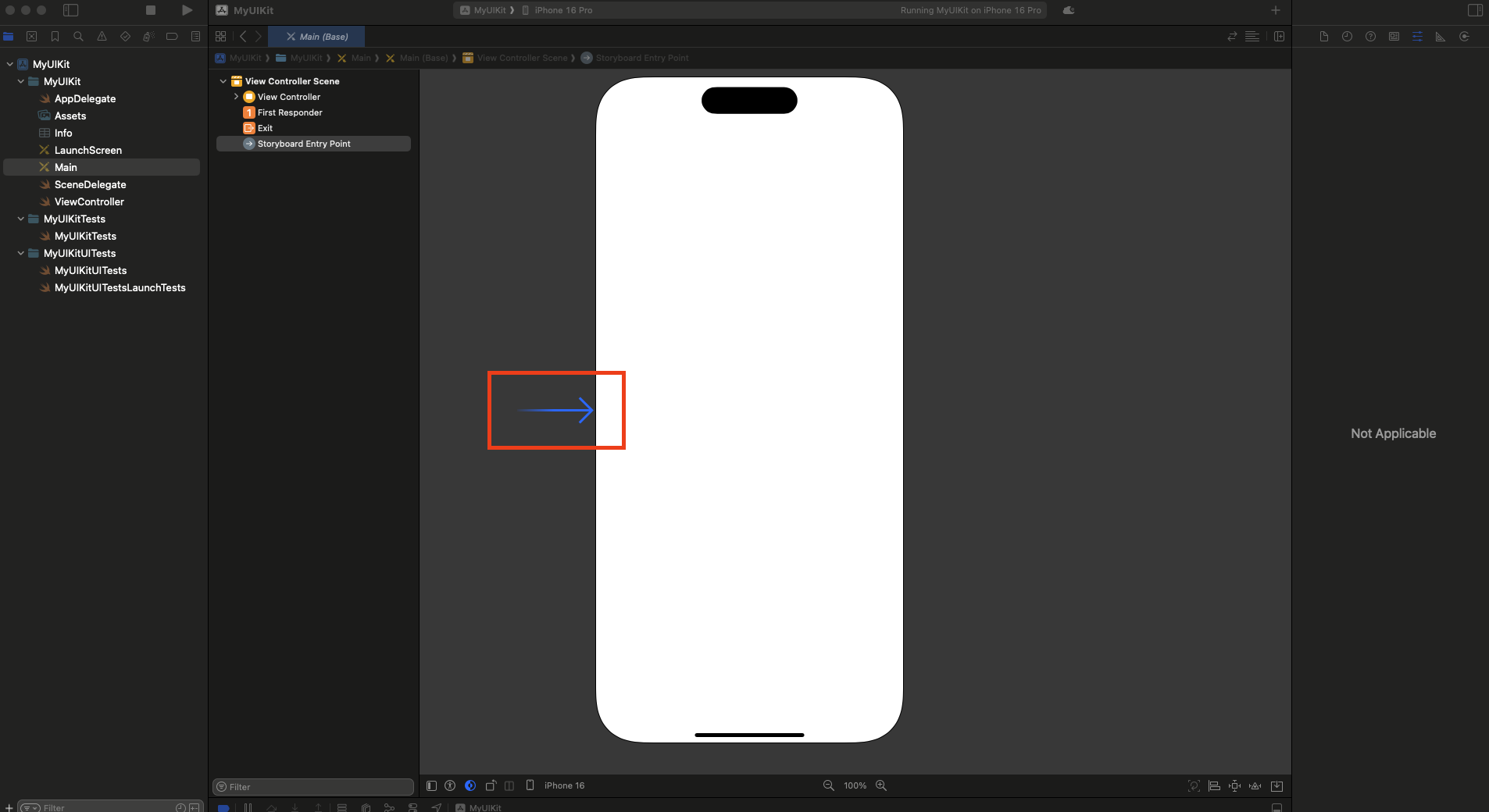Expand the View Controller item
Screen dimensions: 1489x812
[x=236, y=97]
